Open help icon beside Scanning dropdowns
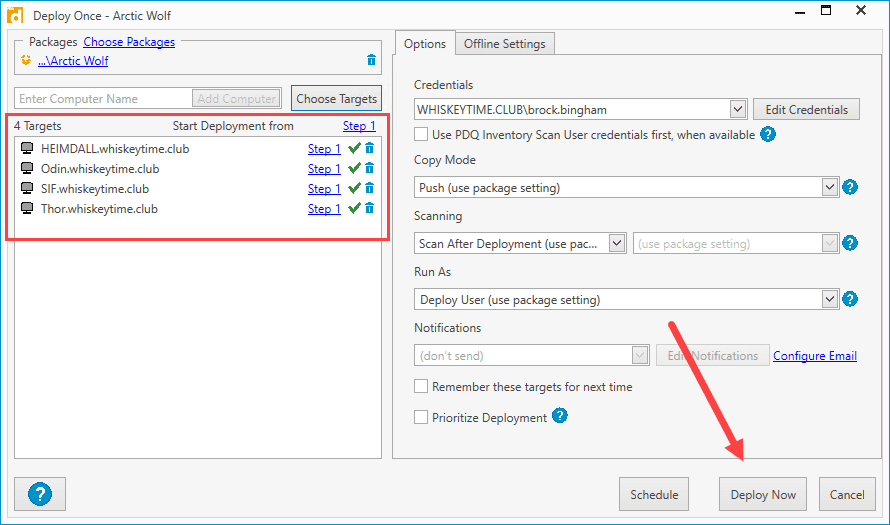 850,243
